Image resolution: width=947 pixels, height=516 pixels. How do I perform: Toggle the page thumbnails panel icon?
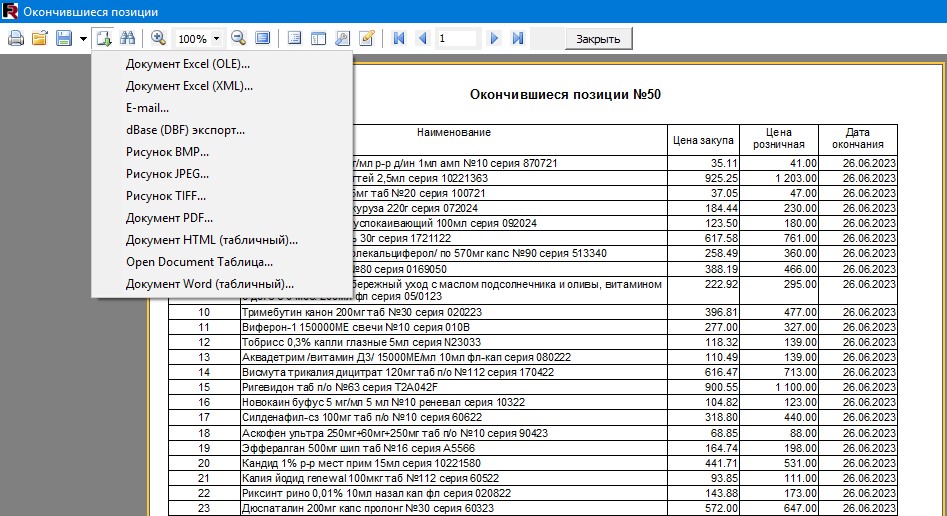click(x=318, y=39)
